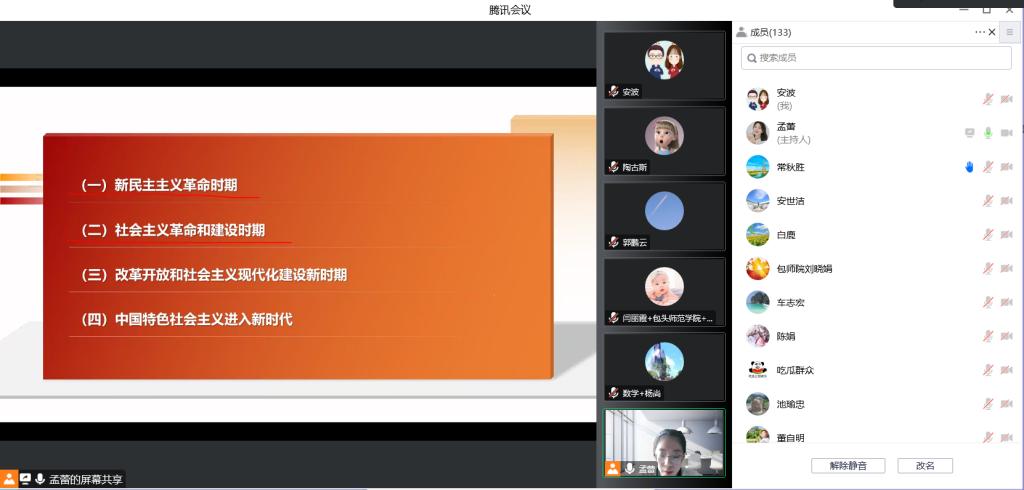This screenshot has width=1024, height=490.
Task: Select member 池瑜忠 in the list
Action: coord(790,404)
